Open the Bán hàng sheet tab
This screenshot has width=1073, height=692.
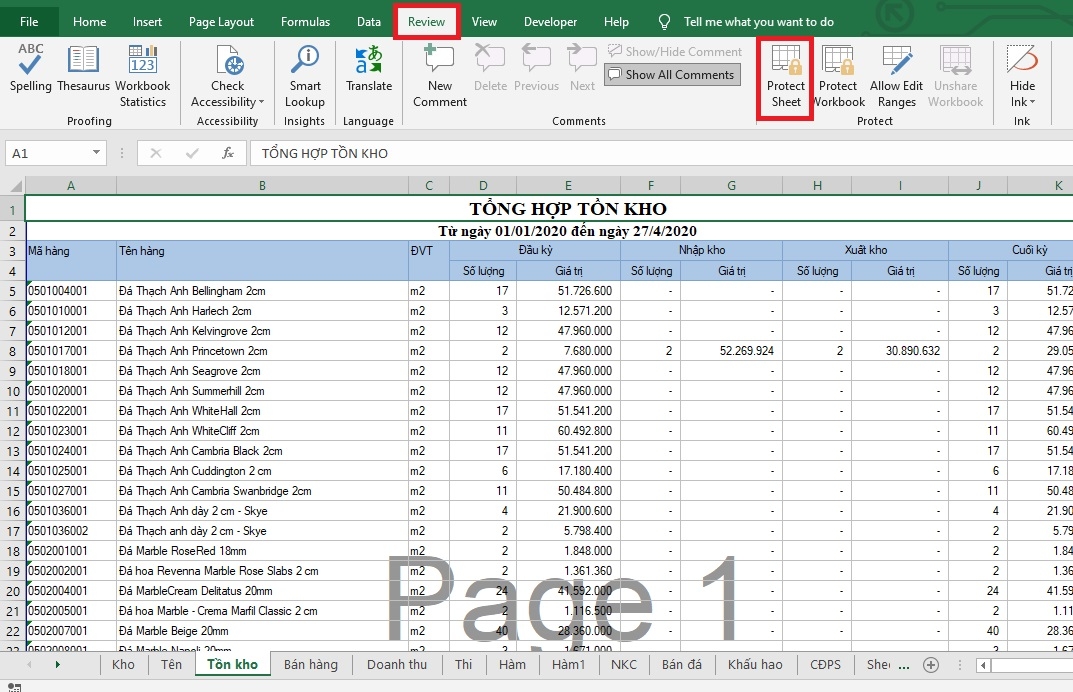(310, 665)
